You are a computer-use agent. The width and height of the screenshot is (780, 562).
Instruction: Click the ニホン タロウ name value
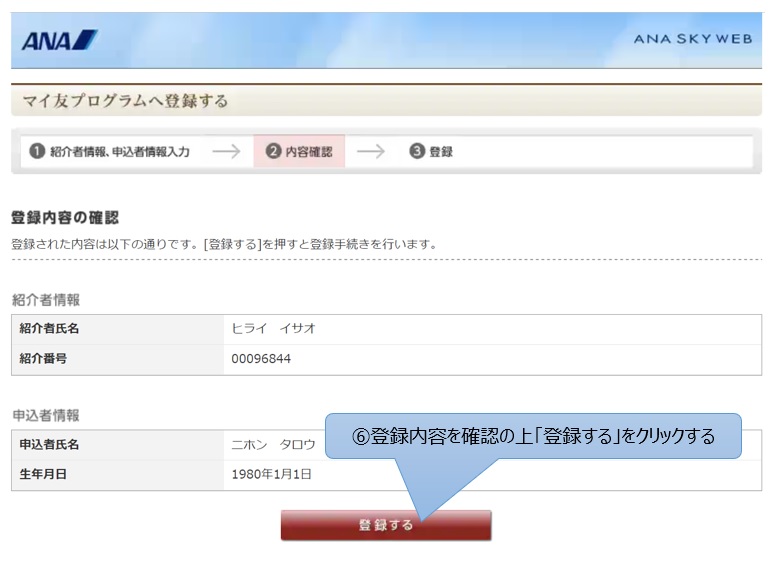273,444
